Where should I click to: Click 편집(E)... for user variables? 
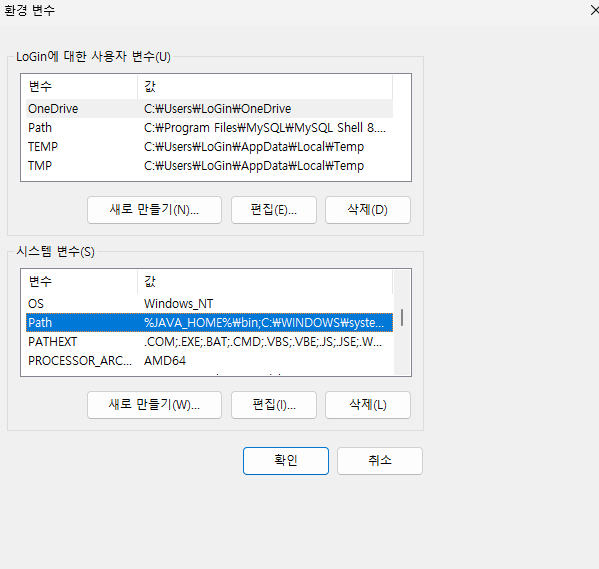pos(274,210)
